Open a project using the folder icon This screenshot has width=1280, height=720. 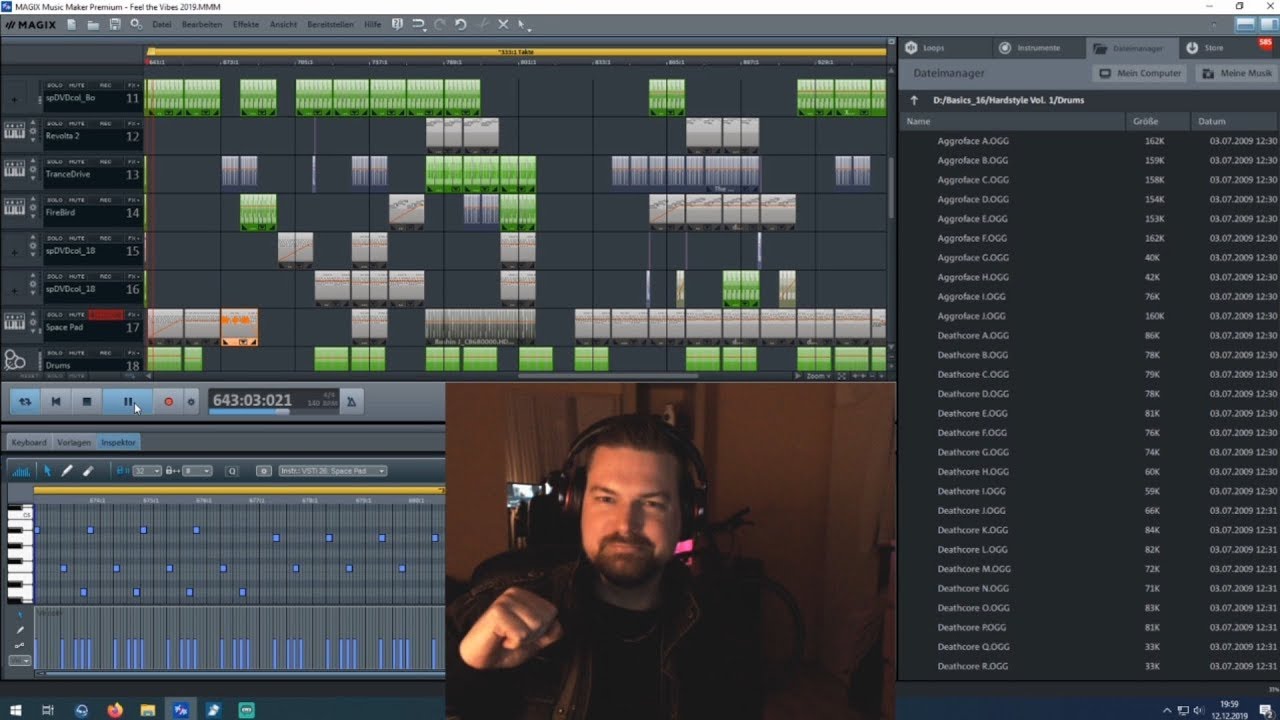click(93, 24)
